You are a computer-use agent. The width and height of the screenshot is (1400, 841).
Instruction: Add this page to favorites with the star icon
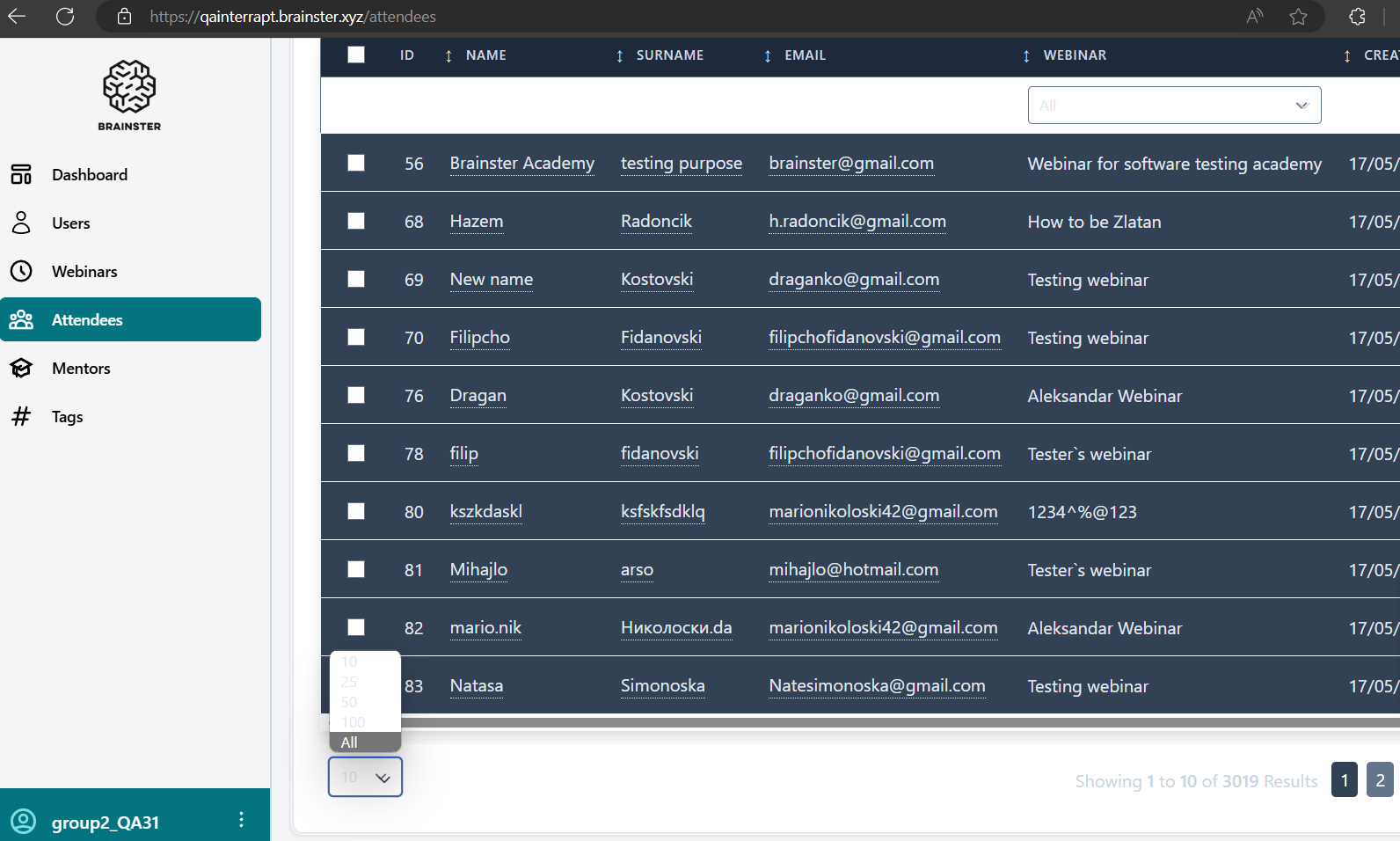pyautogui.click(x=1298, y=17)
